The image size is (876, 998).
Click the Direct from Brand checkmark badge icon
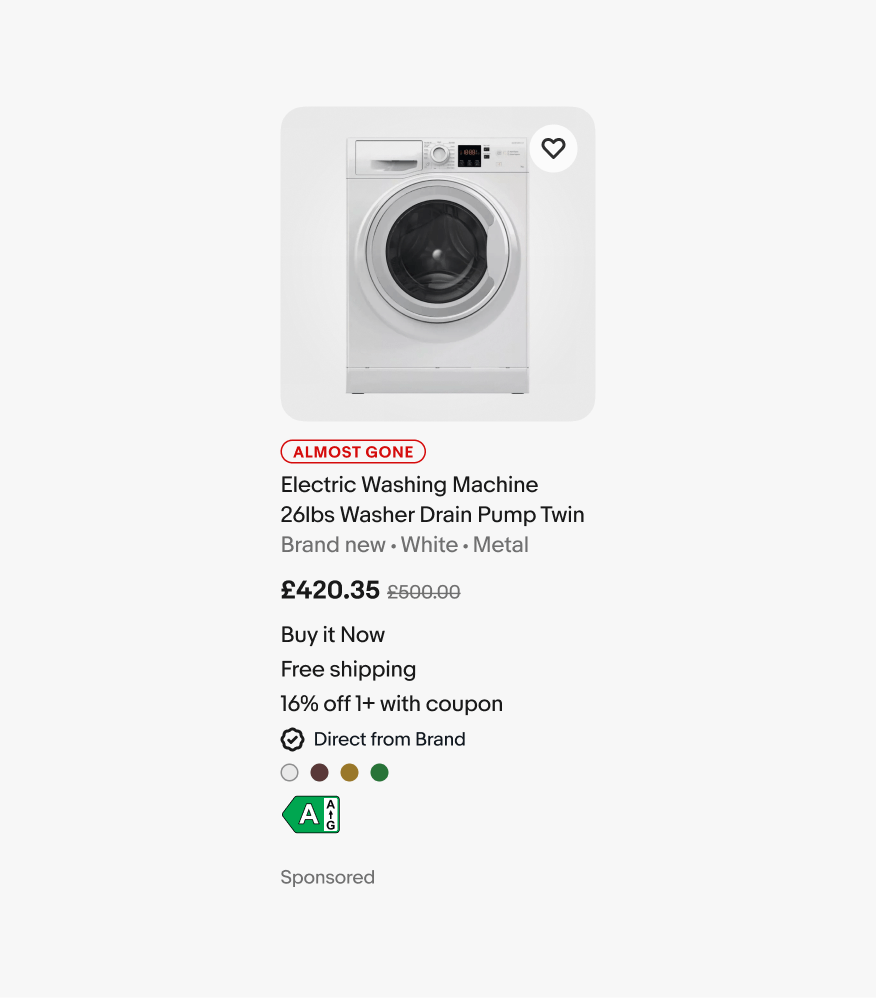click(292, 739)
